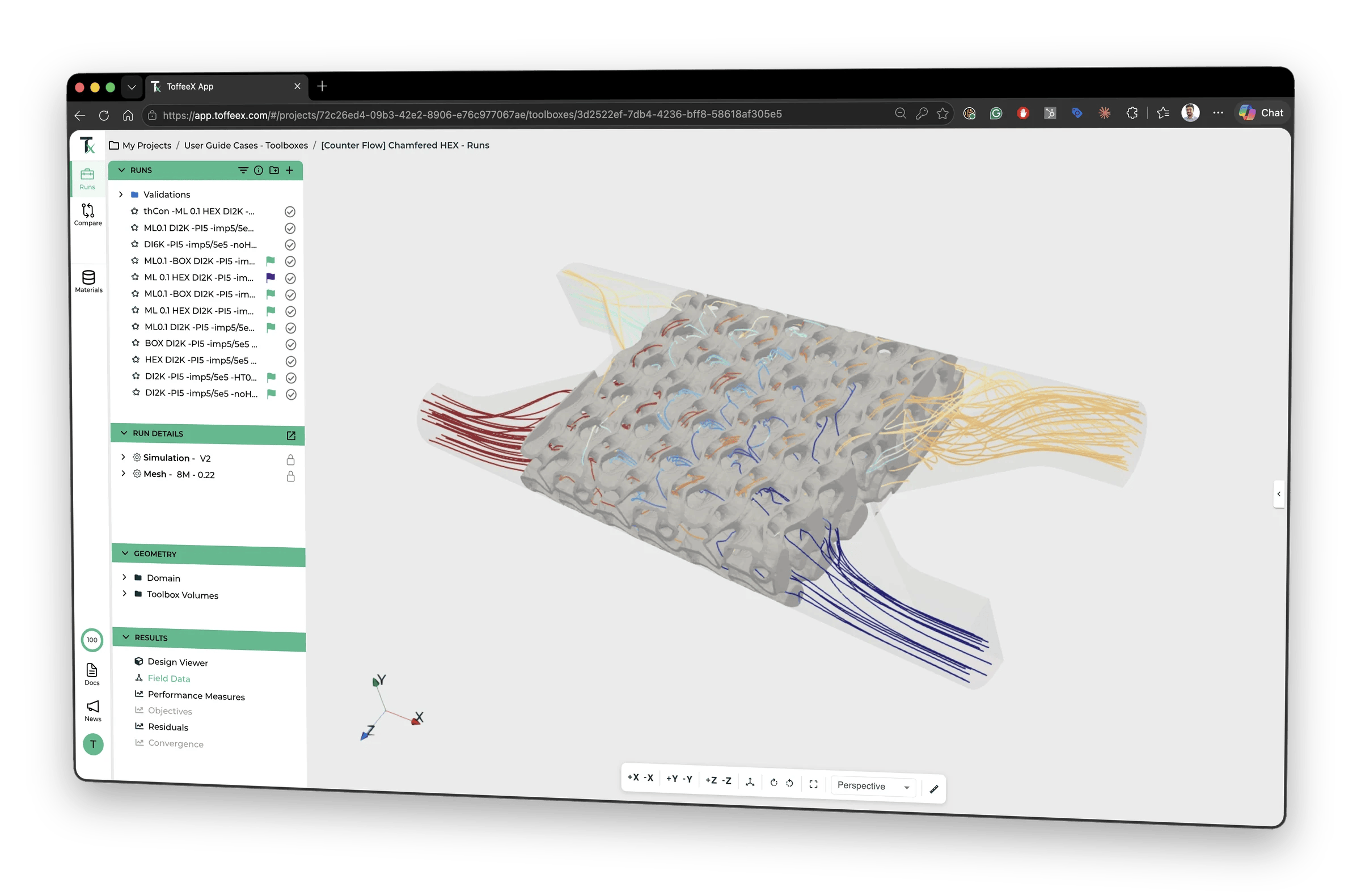The height and width of the screenshot is (896, 1361).
Task: Open the Compare view in the sidebar
Action: 88,215
